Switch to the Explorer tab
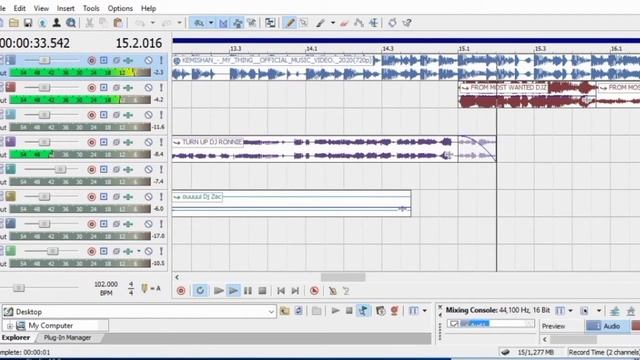640x360 pixels. pos(16,338)
